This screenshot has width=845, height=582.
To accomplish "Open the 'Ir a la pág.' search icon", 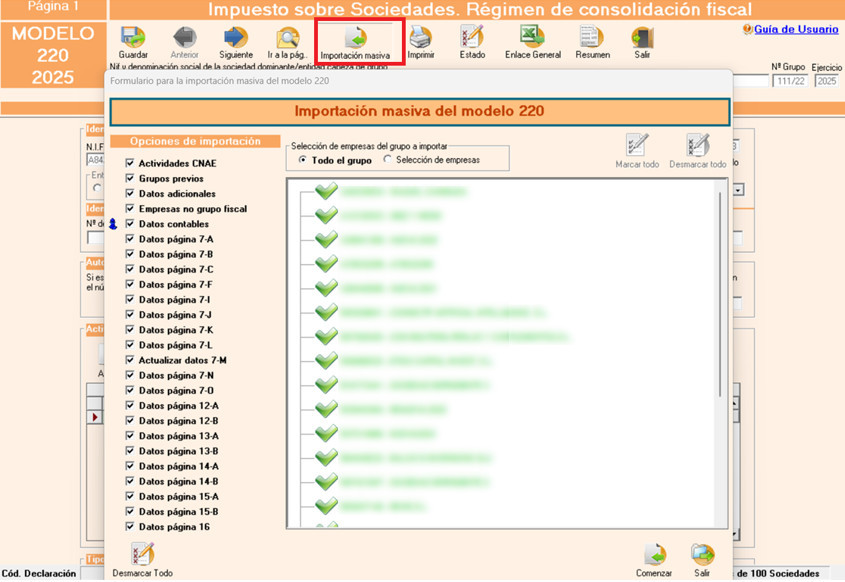I will tap(288, 38).
